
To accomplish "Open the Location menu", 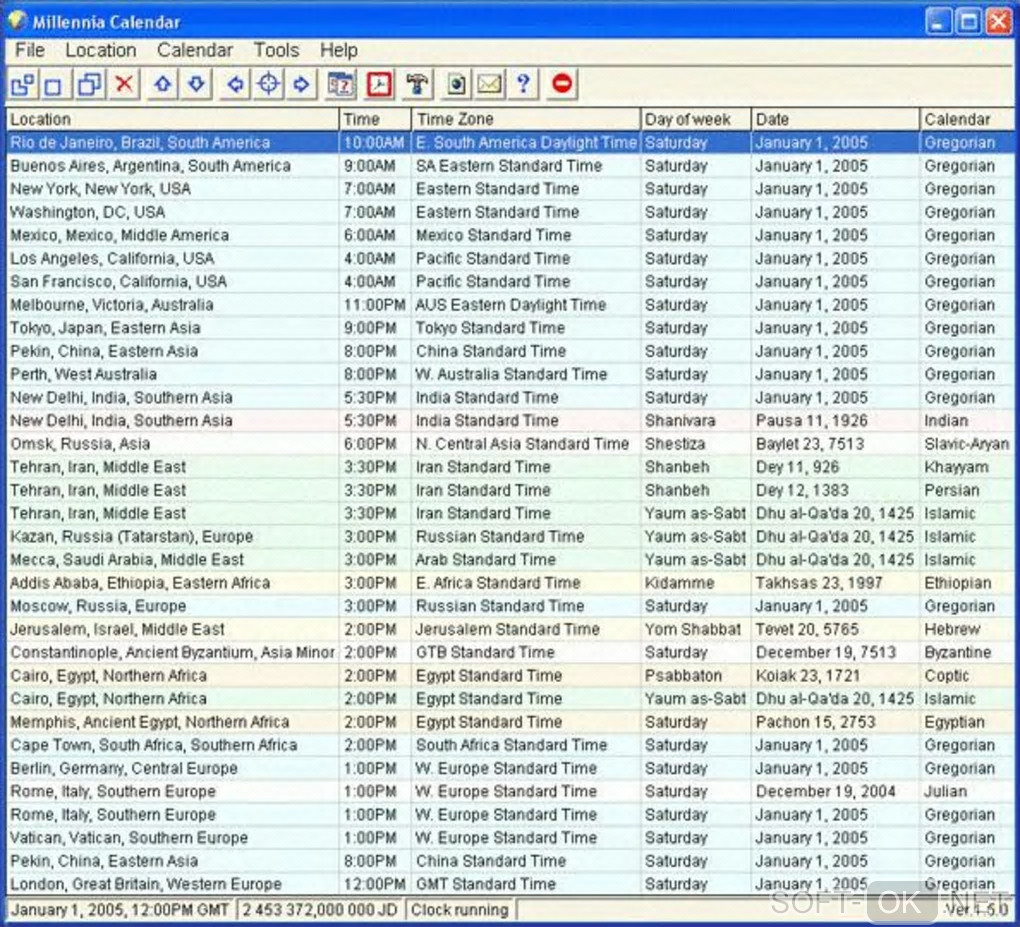I will tap(101, 50).
